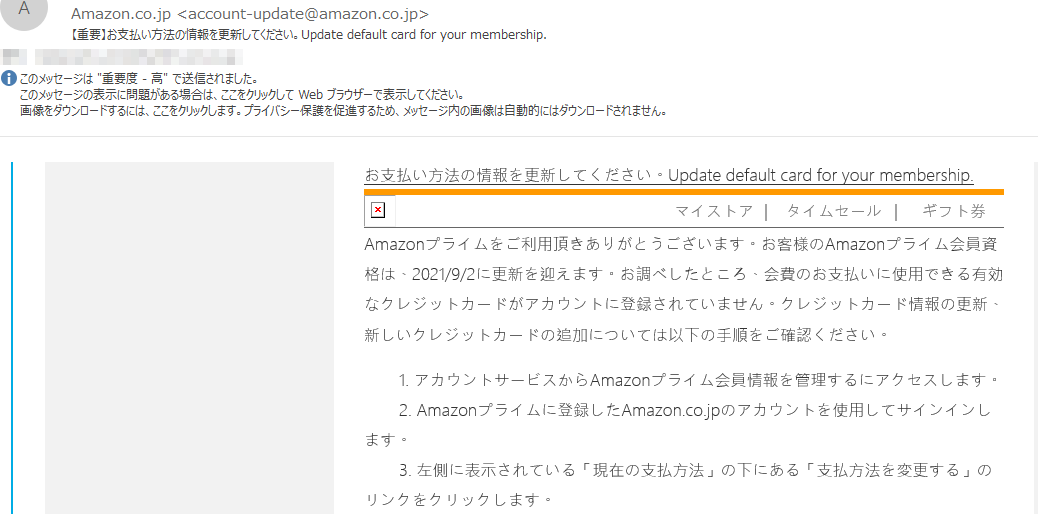Click the "重要度 - 高" notice line
Viewport: 1038px width, 514px height.
(138, 77)
